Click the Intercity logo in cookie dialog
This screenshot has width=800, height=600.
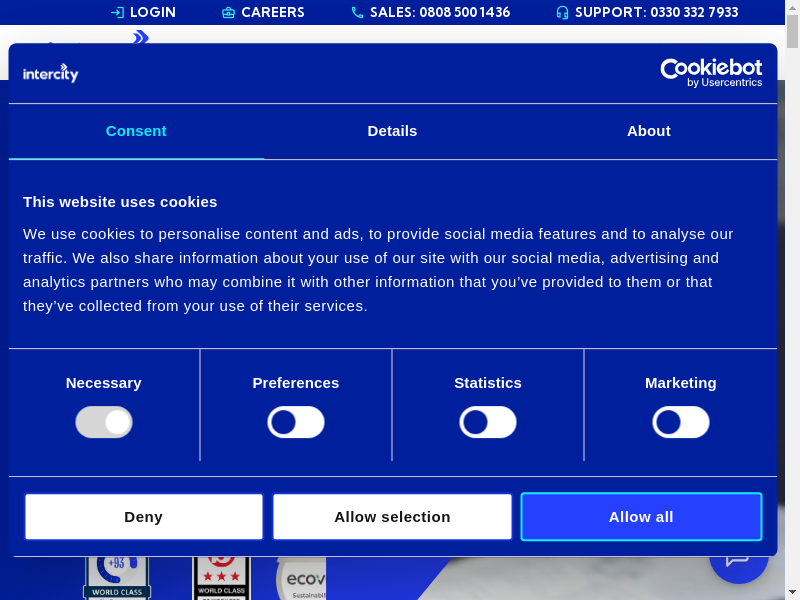(51, 73)
